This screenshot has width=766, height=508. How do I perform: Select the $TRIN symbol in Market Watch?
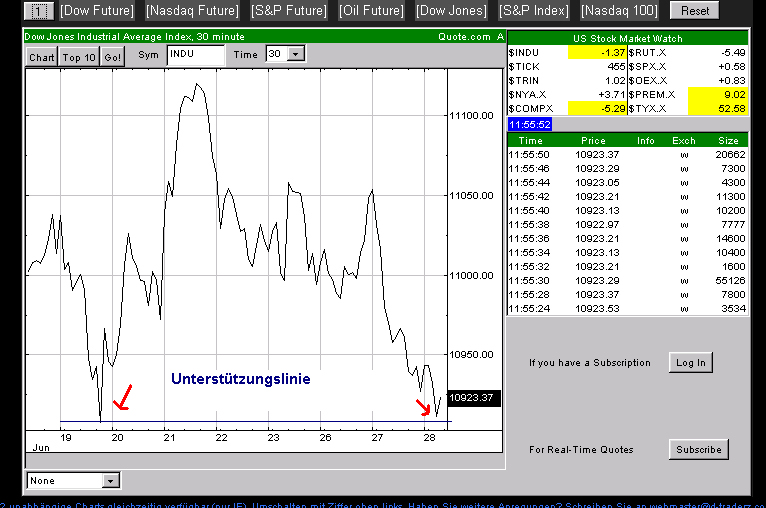(523, 81)
